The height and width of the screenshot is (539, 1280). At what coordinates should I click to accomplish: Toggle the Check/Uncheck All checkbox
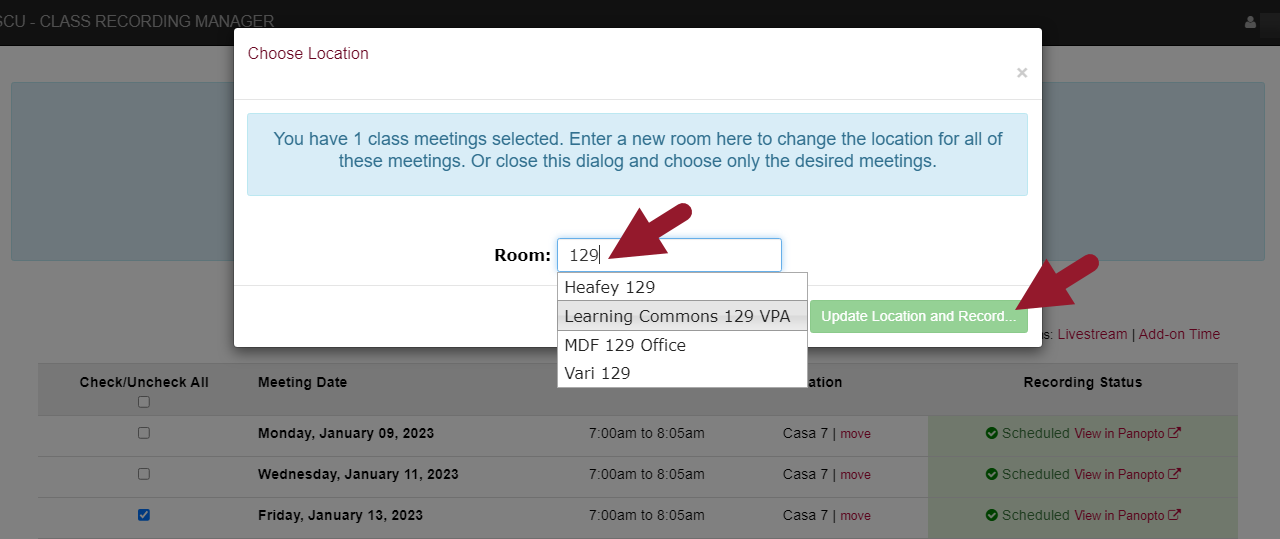pyautogui.click(x=144, y=402)
